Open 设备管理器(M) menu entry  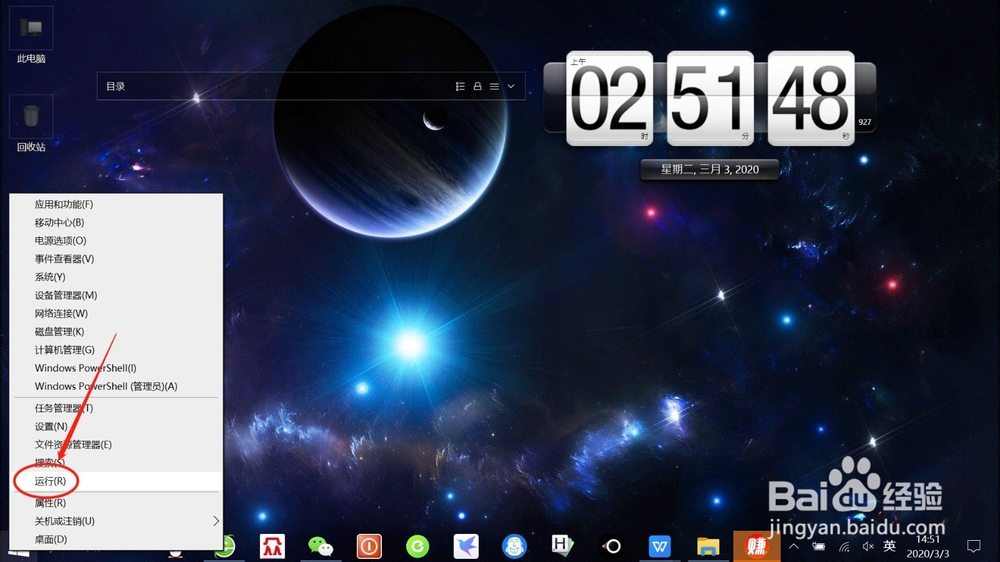click(x=116, y=295)
